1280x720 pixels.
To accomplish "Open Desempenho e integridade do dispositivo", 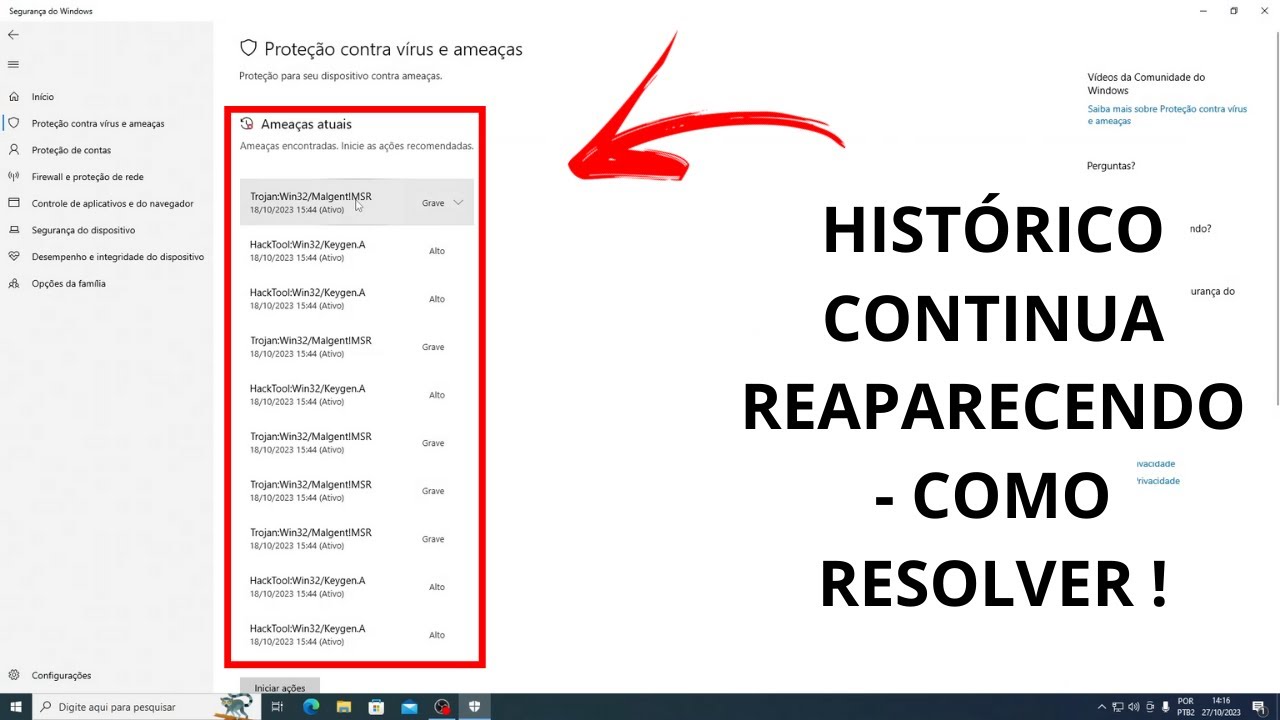I will 118,257.
